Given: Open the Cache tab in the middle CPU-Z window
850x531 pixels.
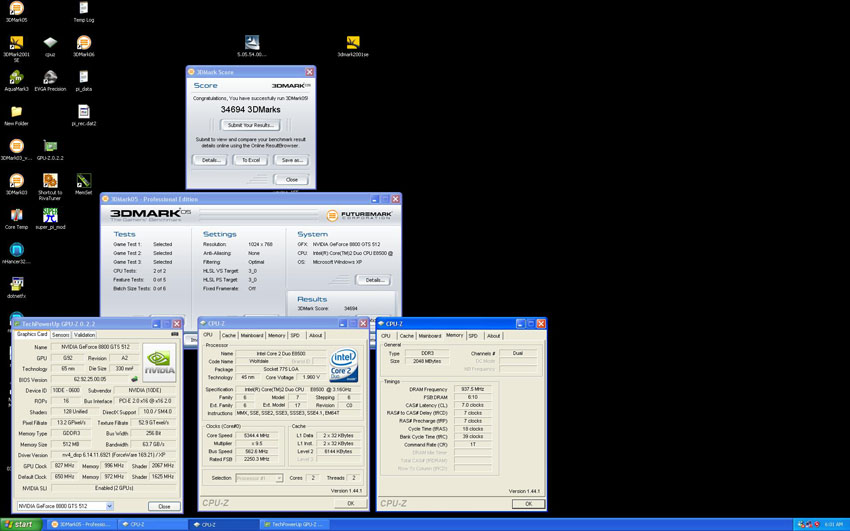Looking at the screenshot, I should [229, 335].
